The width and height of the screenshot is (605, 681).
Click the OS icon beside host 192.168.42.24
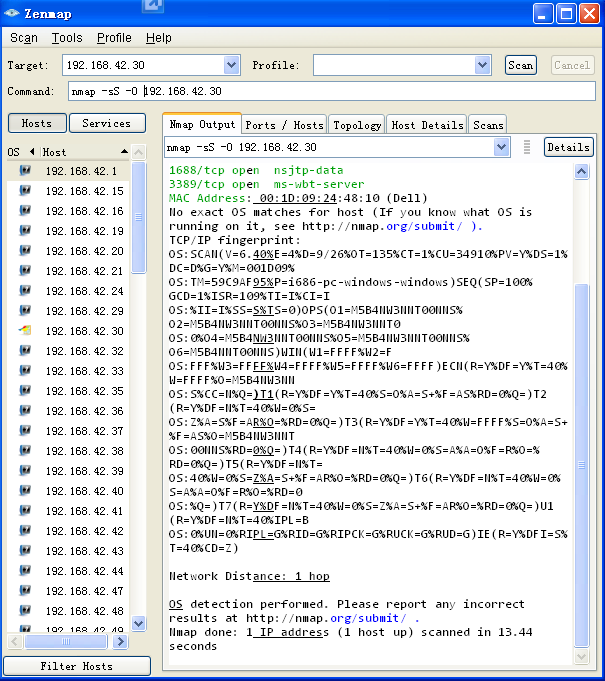click(25, 290)
